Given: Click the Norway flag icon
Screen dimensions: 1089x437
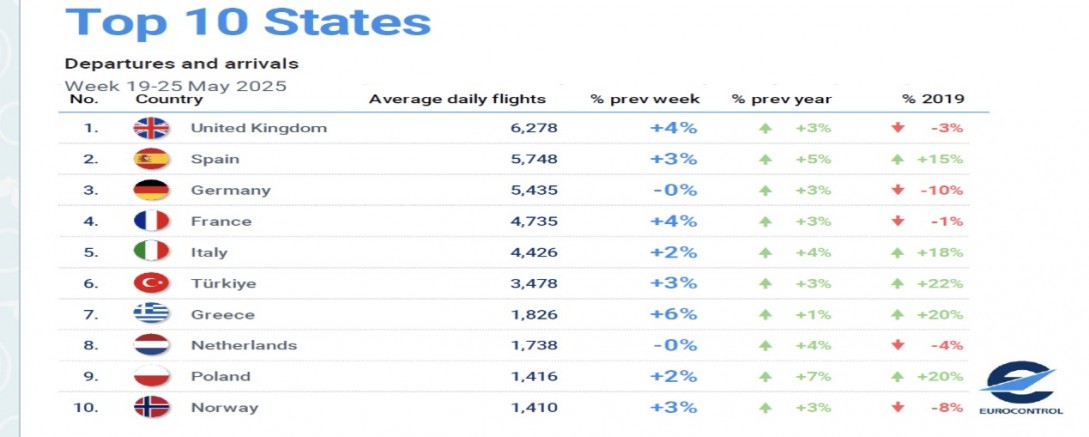Looking at the screenshot, I should [151, 407].
